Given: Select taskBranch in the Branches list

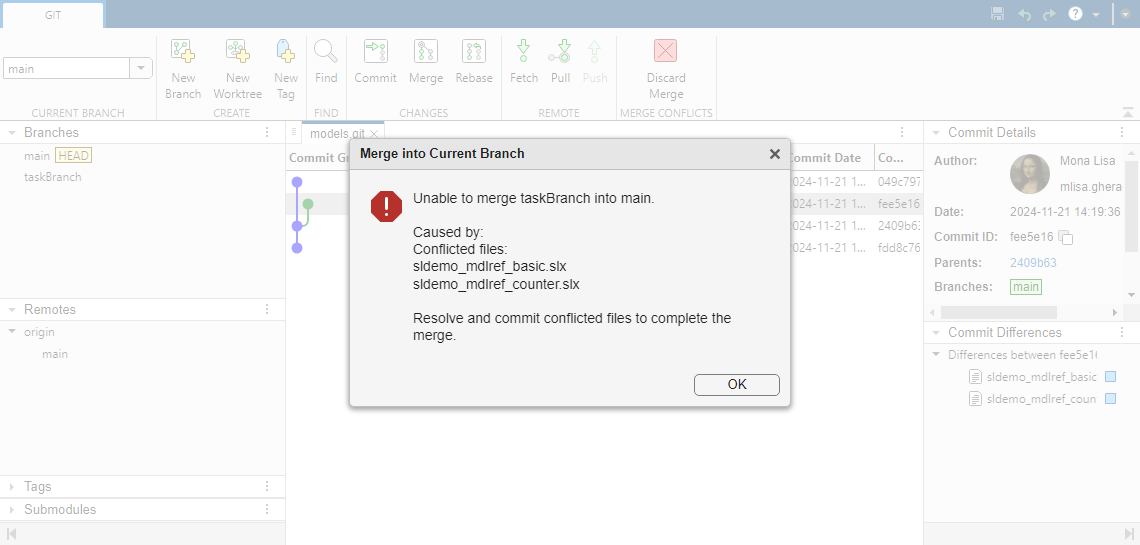Looking at the screenshot, I should coord(53,177).
